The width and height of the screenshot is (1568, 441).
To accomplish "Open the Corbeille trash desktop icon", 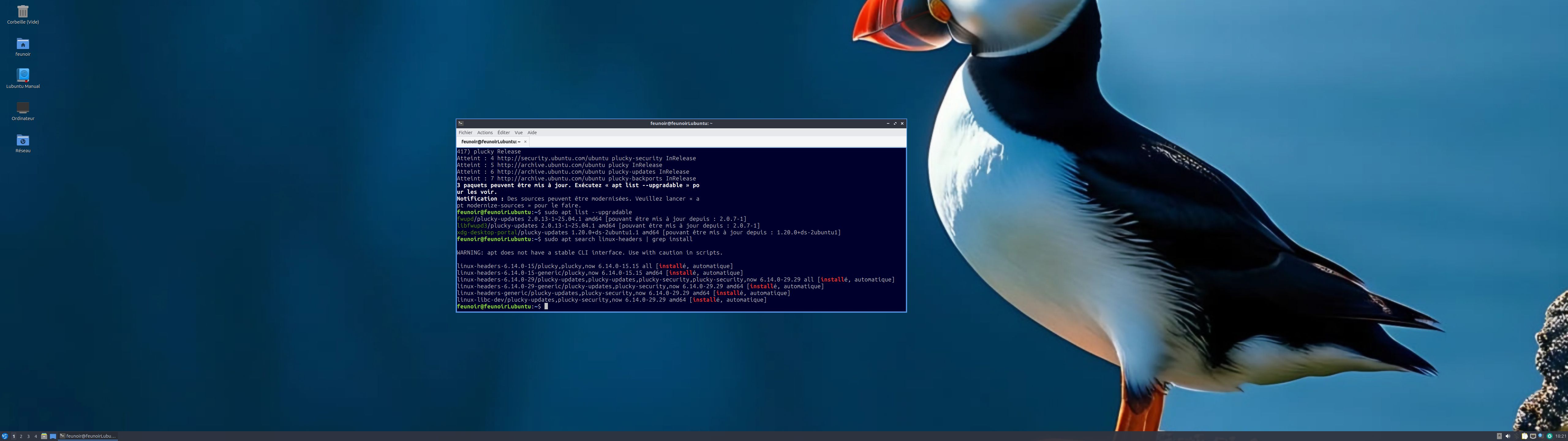I will (23, 12).
